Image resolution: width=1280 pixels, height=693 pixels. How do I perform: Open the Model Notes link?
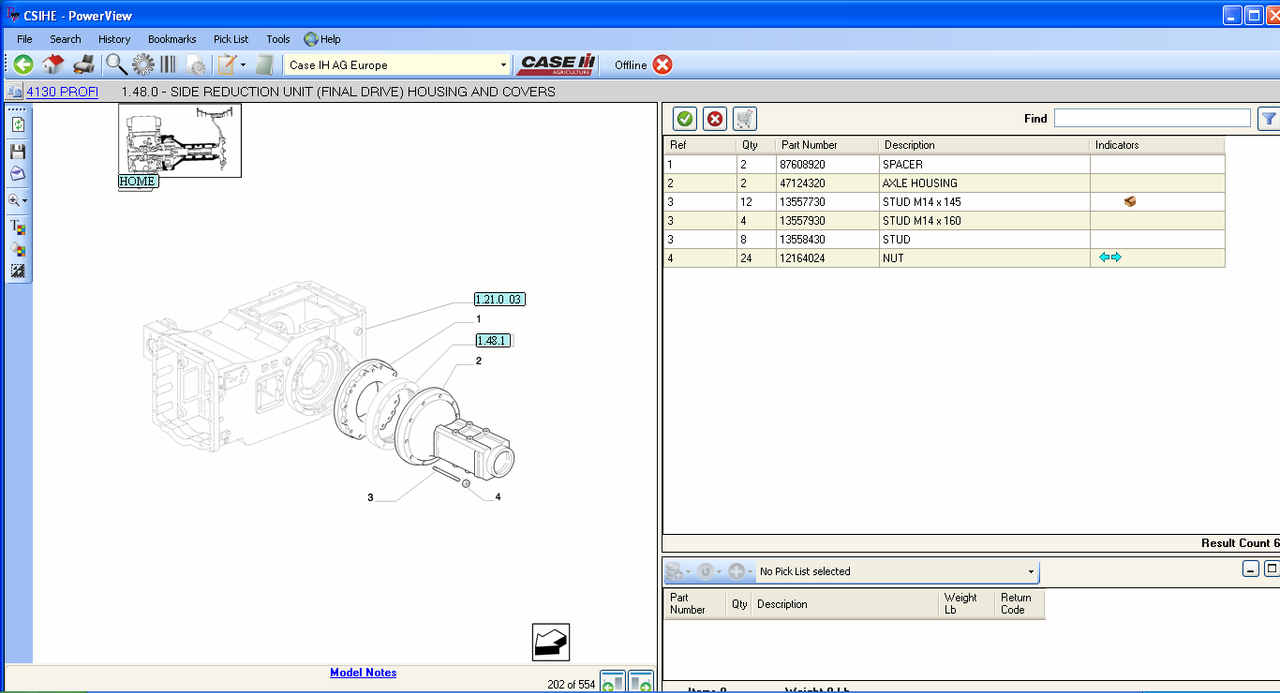pos(363,672)
